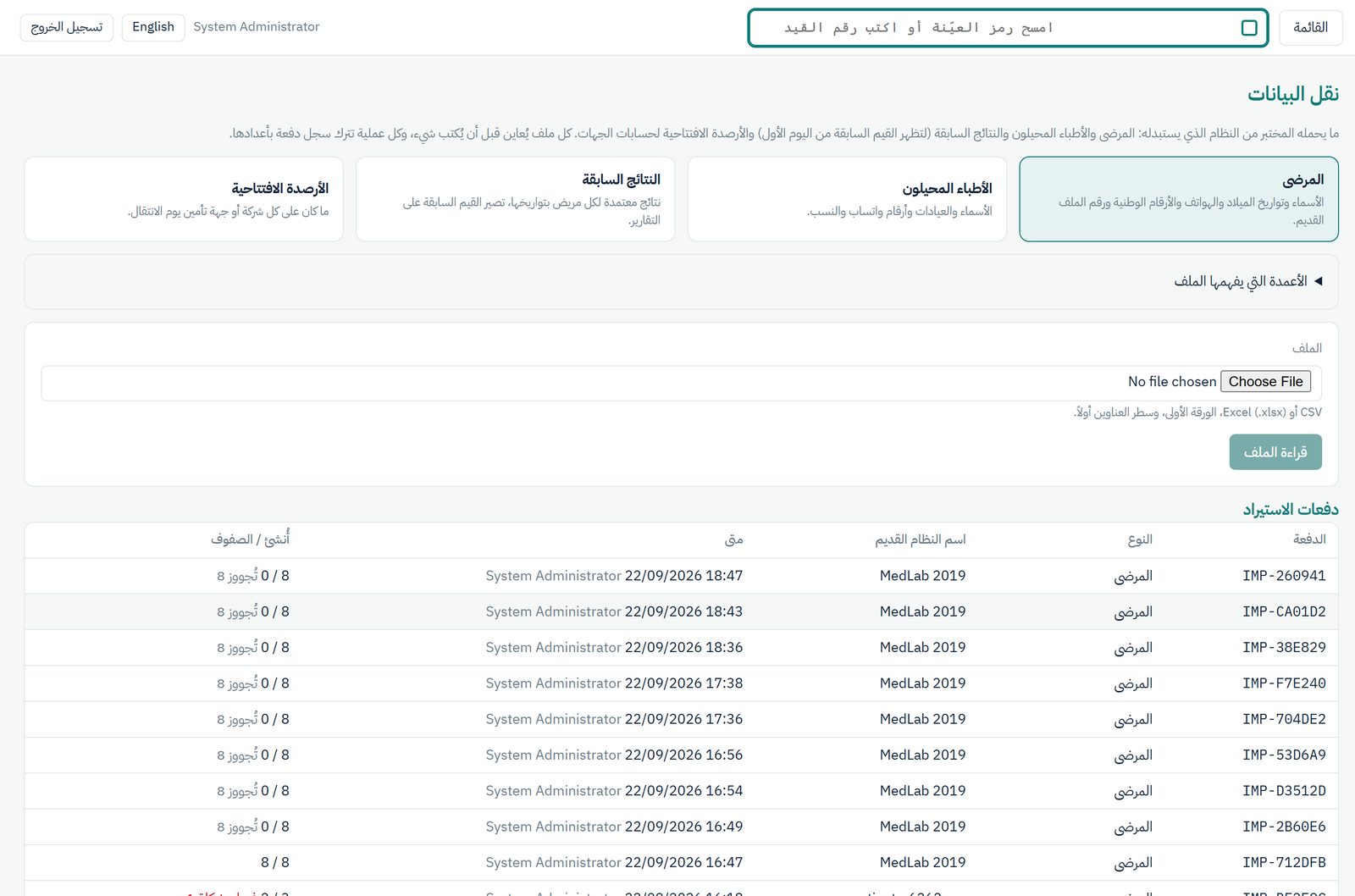Expand the الأعمدة التي يفهمها الملف section
1355x896 pixels.
click(x=1247, y=281)
